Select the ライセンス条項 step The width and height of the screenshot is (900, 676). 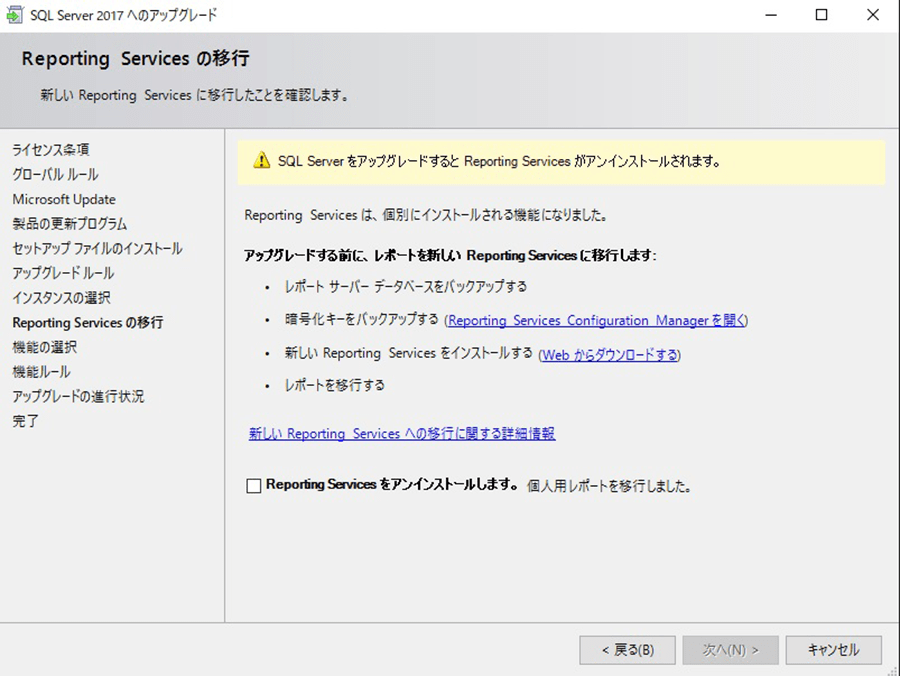point(51,150)
